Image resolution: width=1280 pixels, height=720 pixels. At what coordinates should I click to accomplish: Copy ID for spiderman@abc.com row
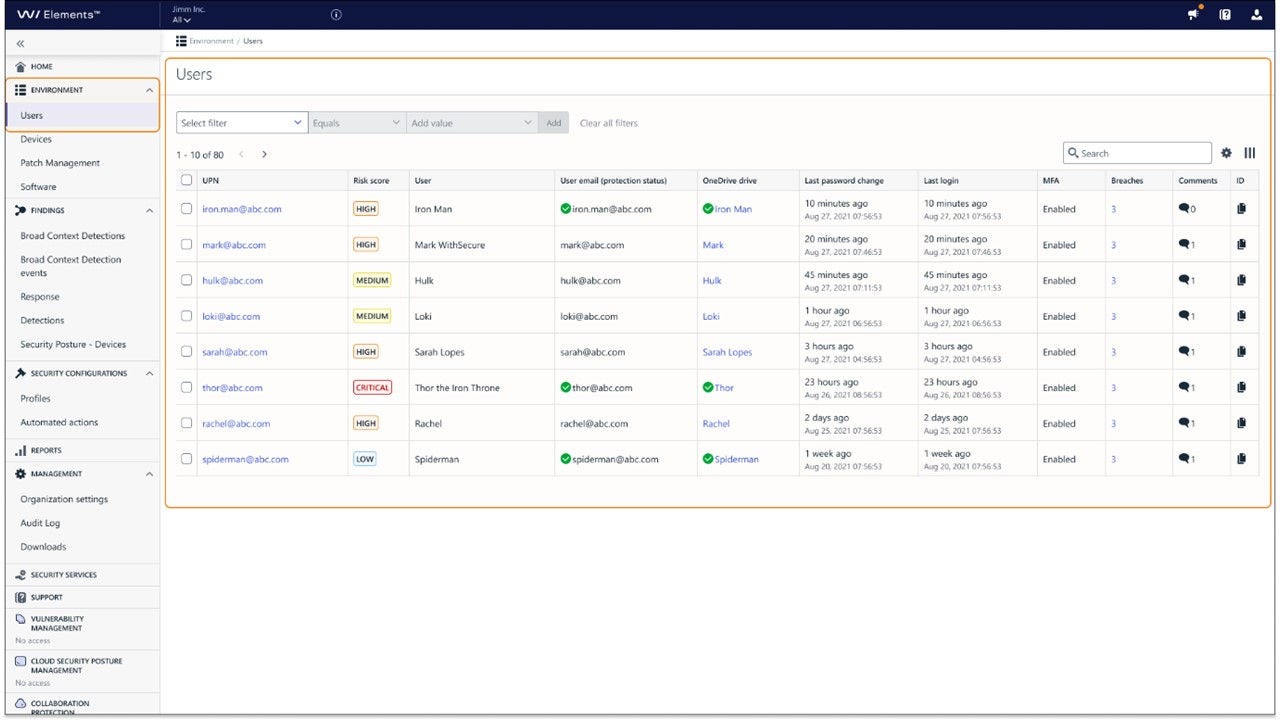point(1242,459)
